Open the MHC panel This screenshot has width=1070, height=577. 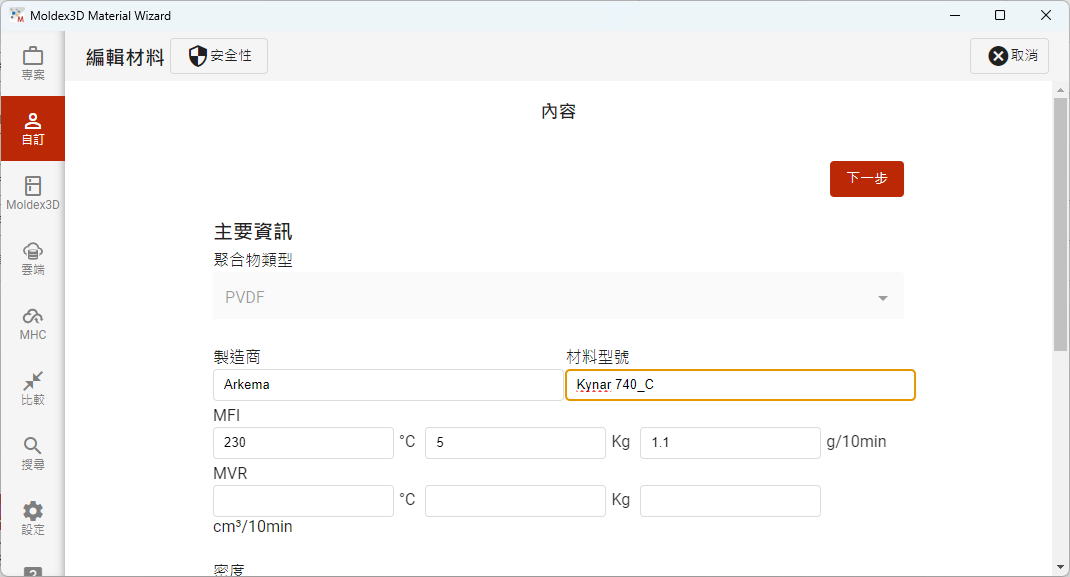[x=33, y=324]
